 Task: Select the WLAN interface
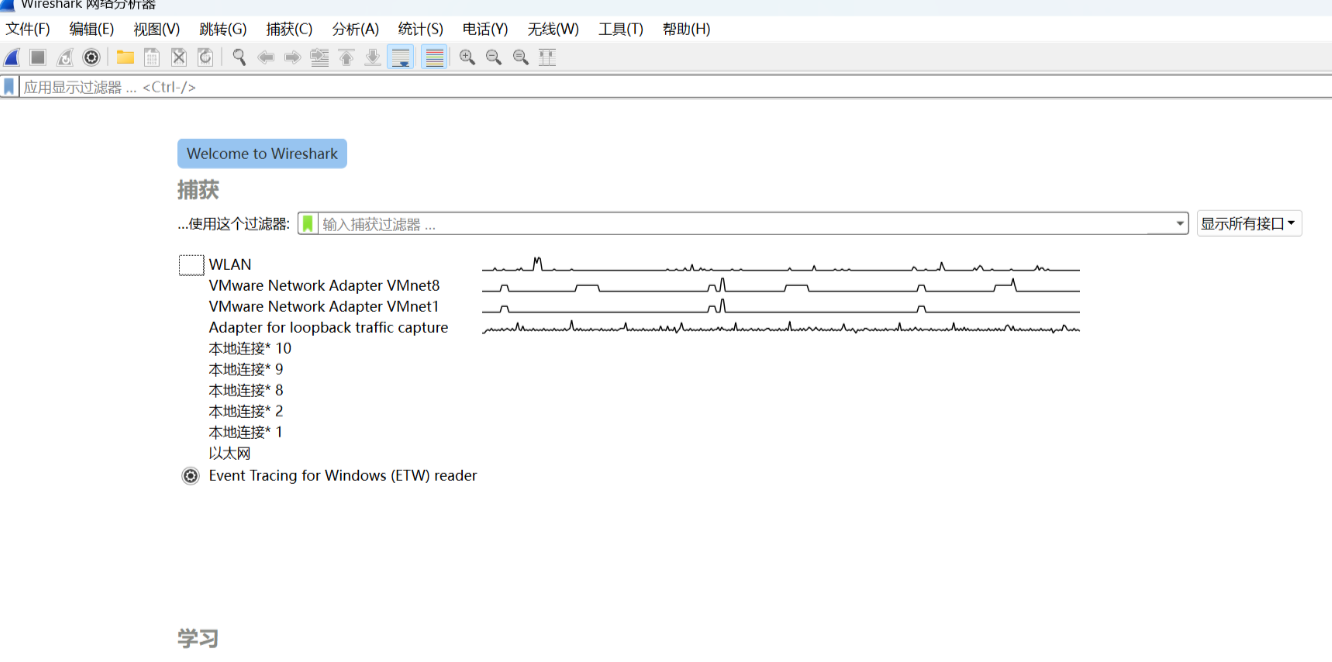coord(230,265)
